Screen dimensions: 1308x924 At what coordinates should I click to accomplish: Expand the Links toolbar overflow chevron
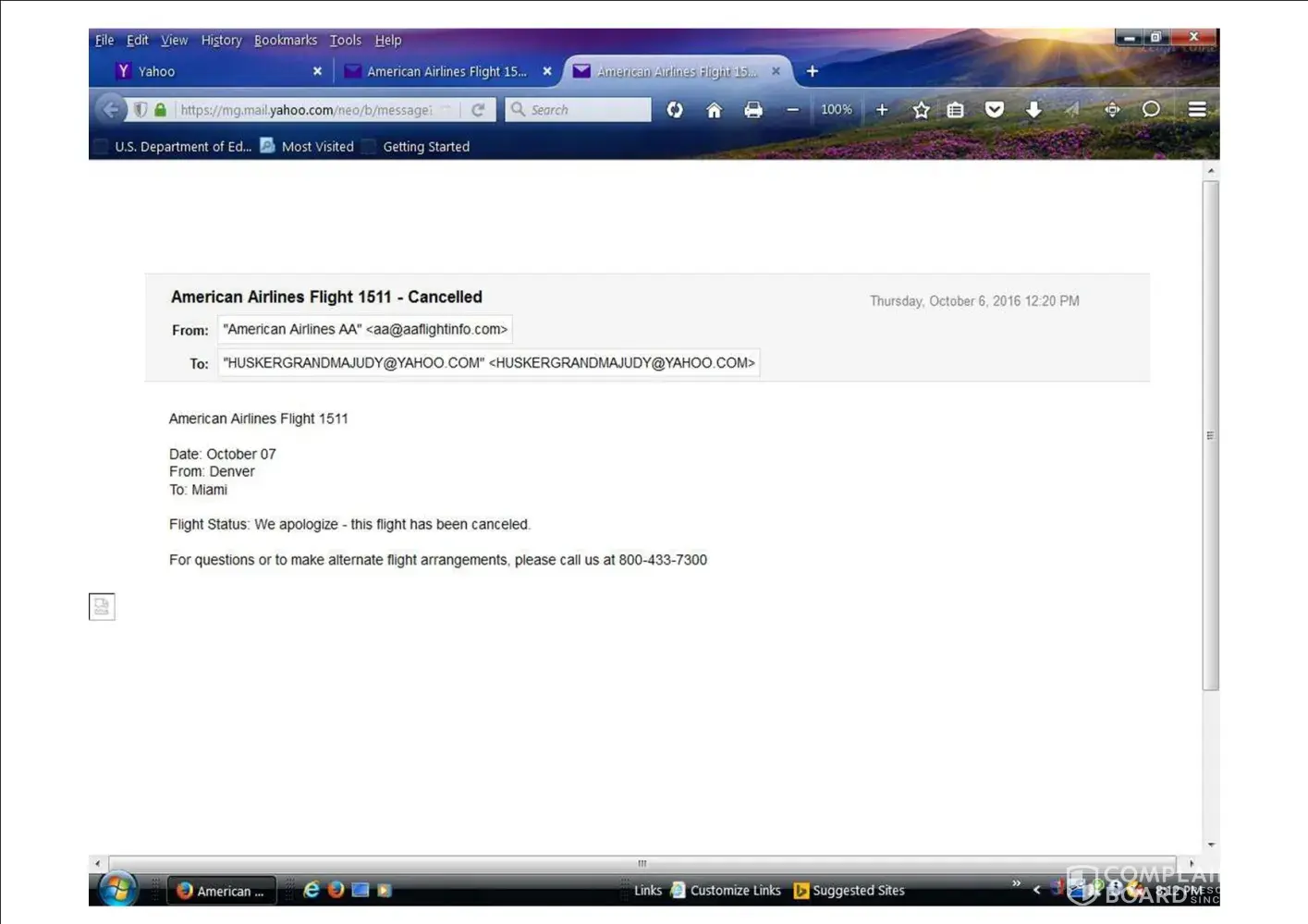pyautogui.click(x=1016, y=884)
